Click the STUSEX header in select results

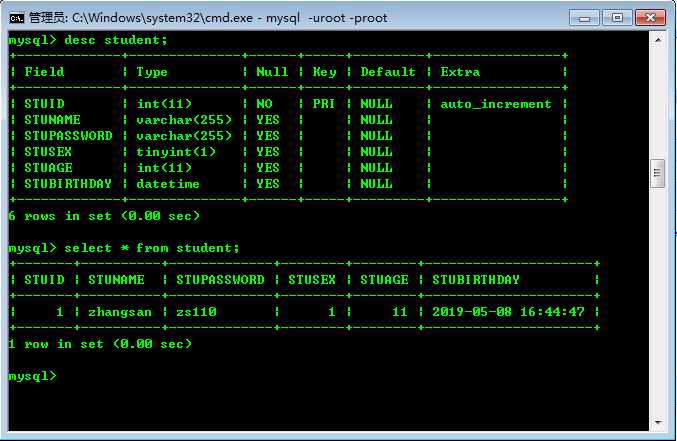pos(312,280)
